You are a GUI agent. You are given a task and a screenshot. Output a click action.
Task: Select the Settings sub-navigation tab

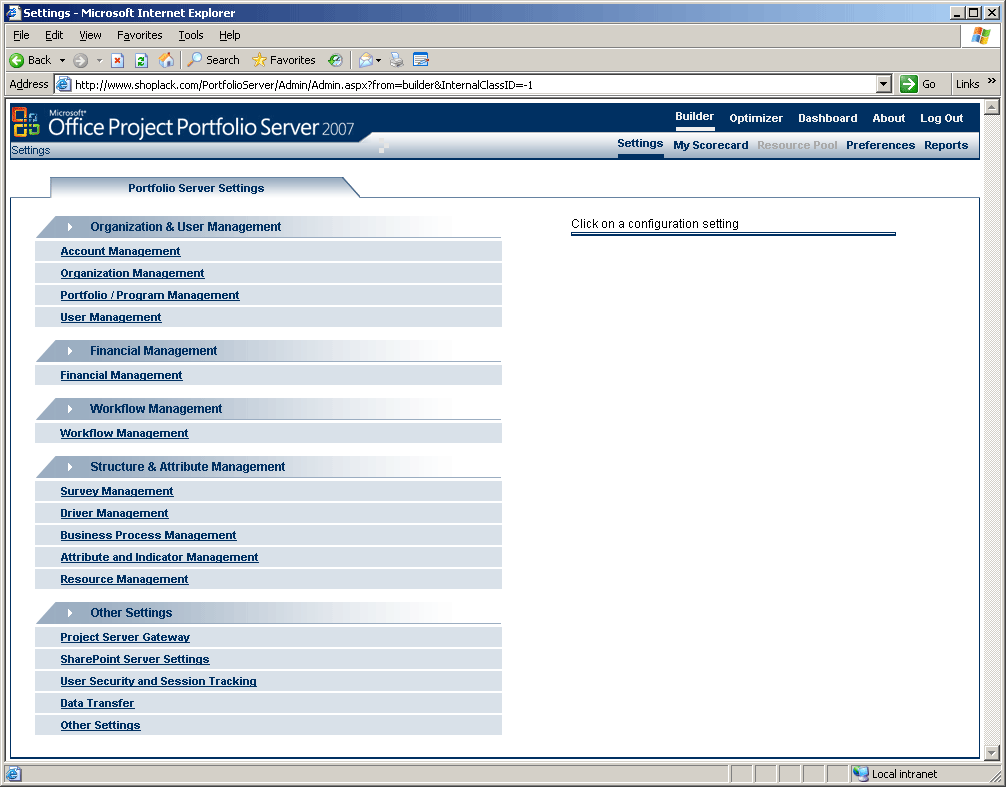(x=640, y=144)
